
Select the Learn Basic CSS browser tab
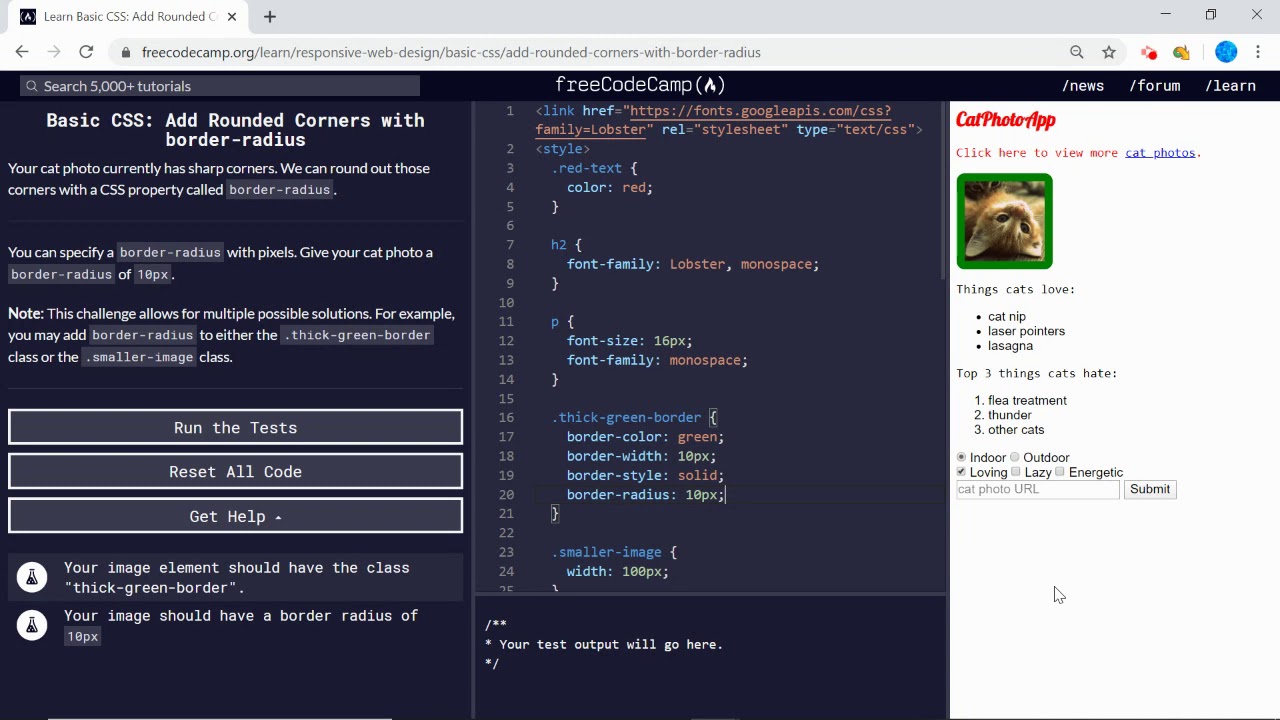point(128,16)
